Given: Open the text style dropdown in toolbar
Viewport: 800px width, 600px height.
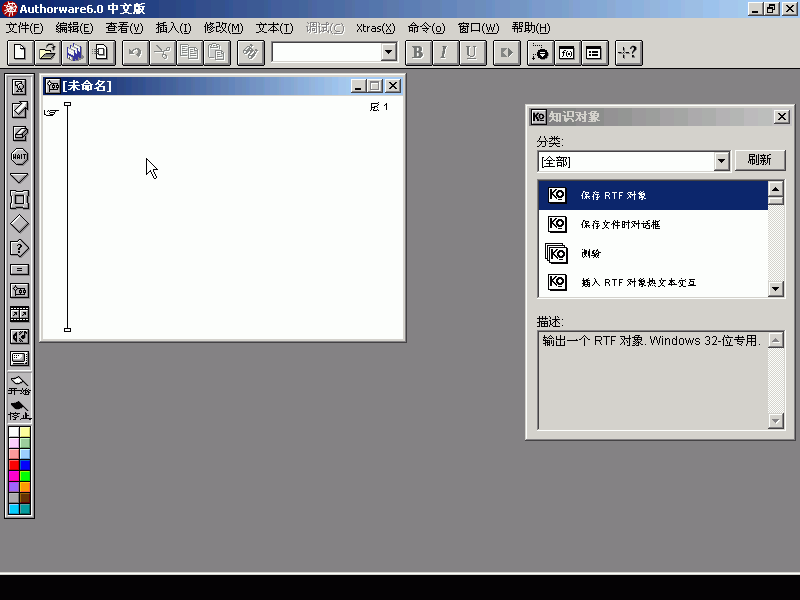Looking at the screenshot, I should pyautogui.click(x=389, y=52).
